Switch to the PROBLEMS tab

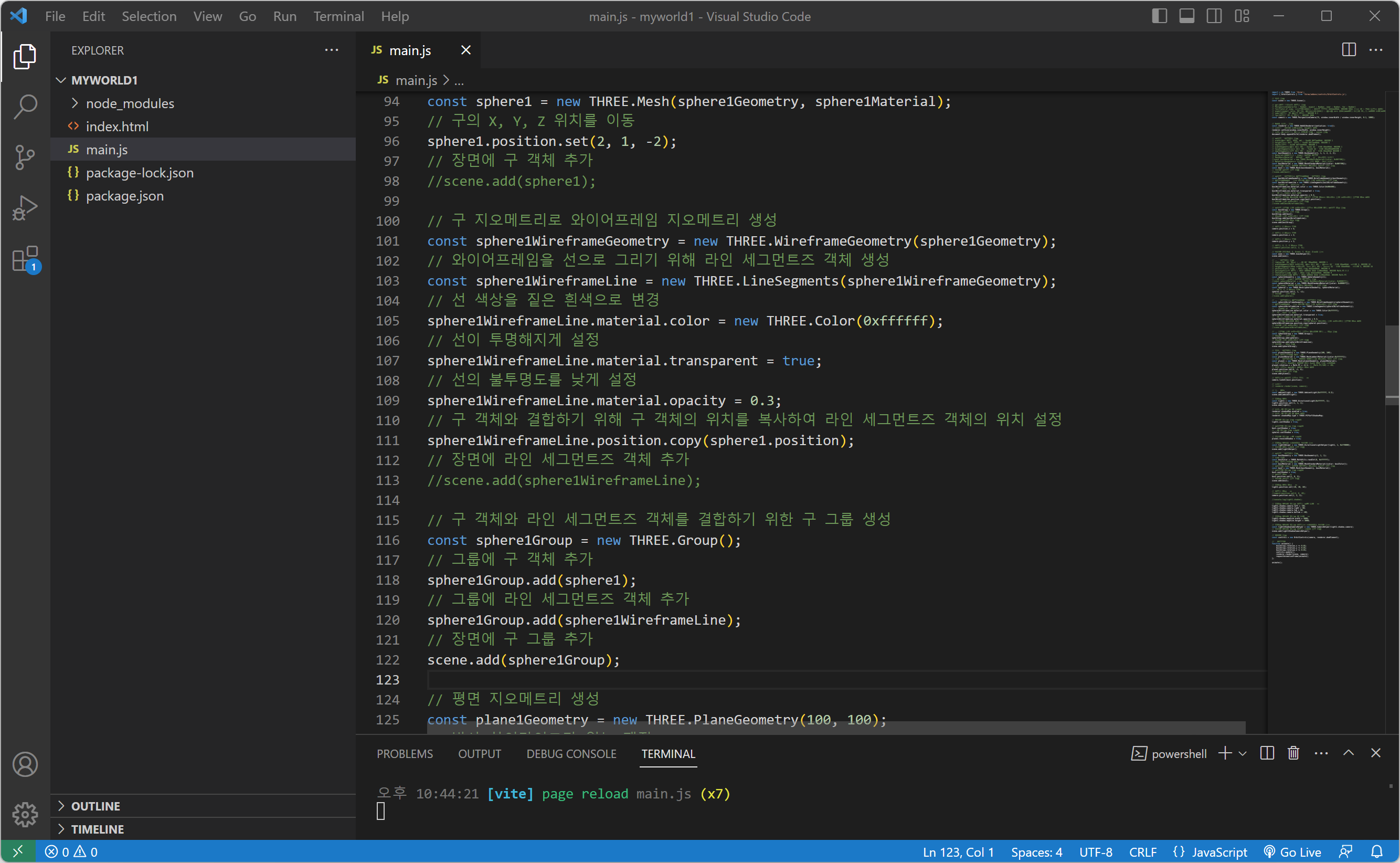tap(405, 753)
